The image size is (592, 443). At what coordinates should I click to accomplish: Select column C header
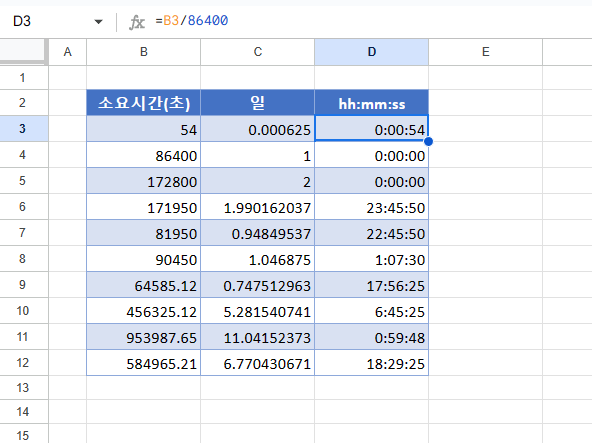257,52
